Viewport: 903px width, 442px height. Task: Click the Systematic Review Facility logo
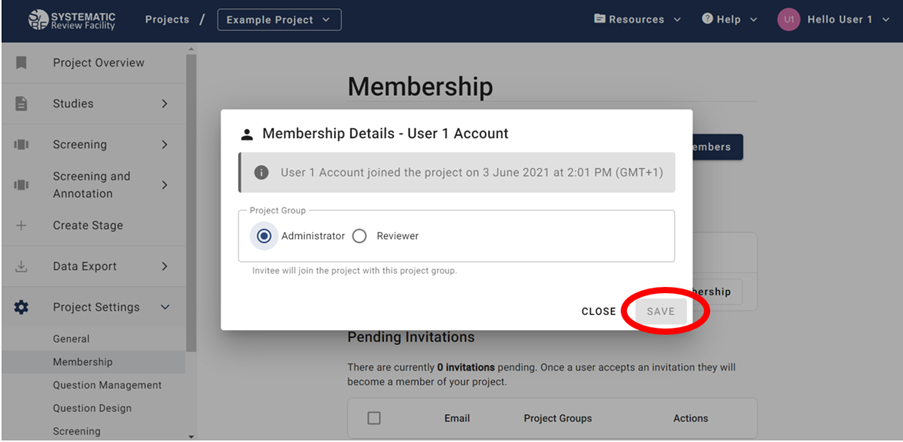[72, 20]
